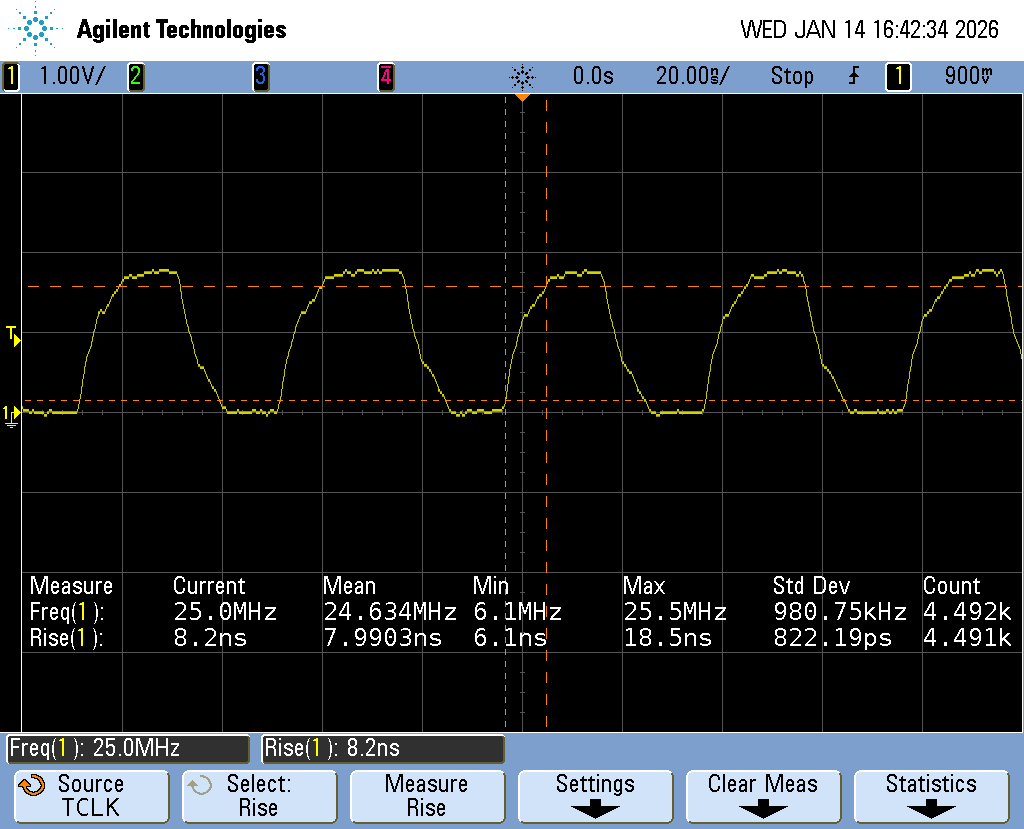Select the pink channel 4 indicator
The width and height of the screenshot is (1024, 829).
pos(385,76)
